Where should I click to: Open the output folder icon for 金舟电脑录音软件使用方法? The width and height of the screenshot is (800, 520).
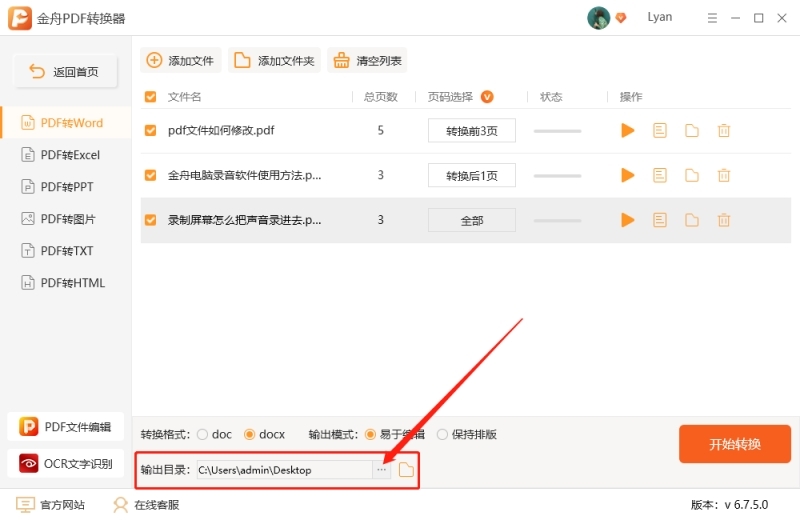click(692, 176)
